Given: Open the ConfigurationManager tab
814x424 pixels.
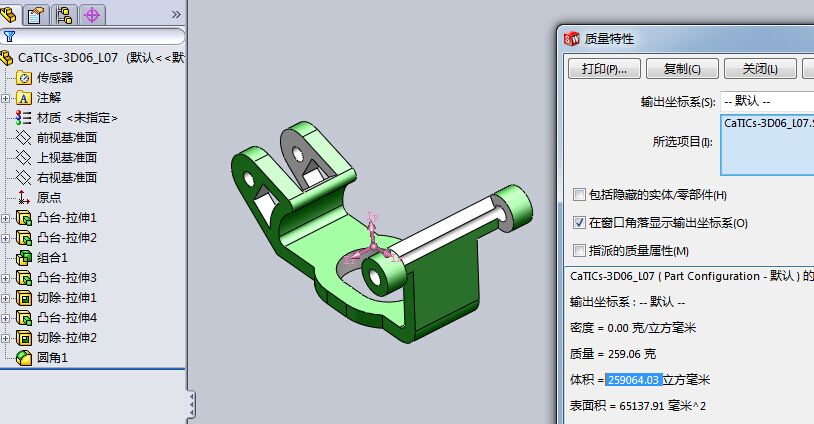Looking at the screenshot, I should pyautogui.click(x=64, y=15).
